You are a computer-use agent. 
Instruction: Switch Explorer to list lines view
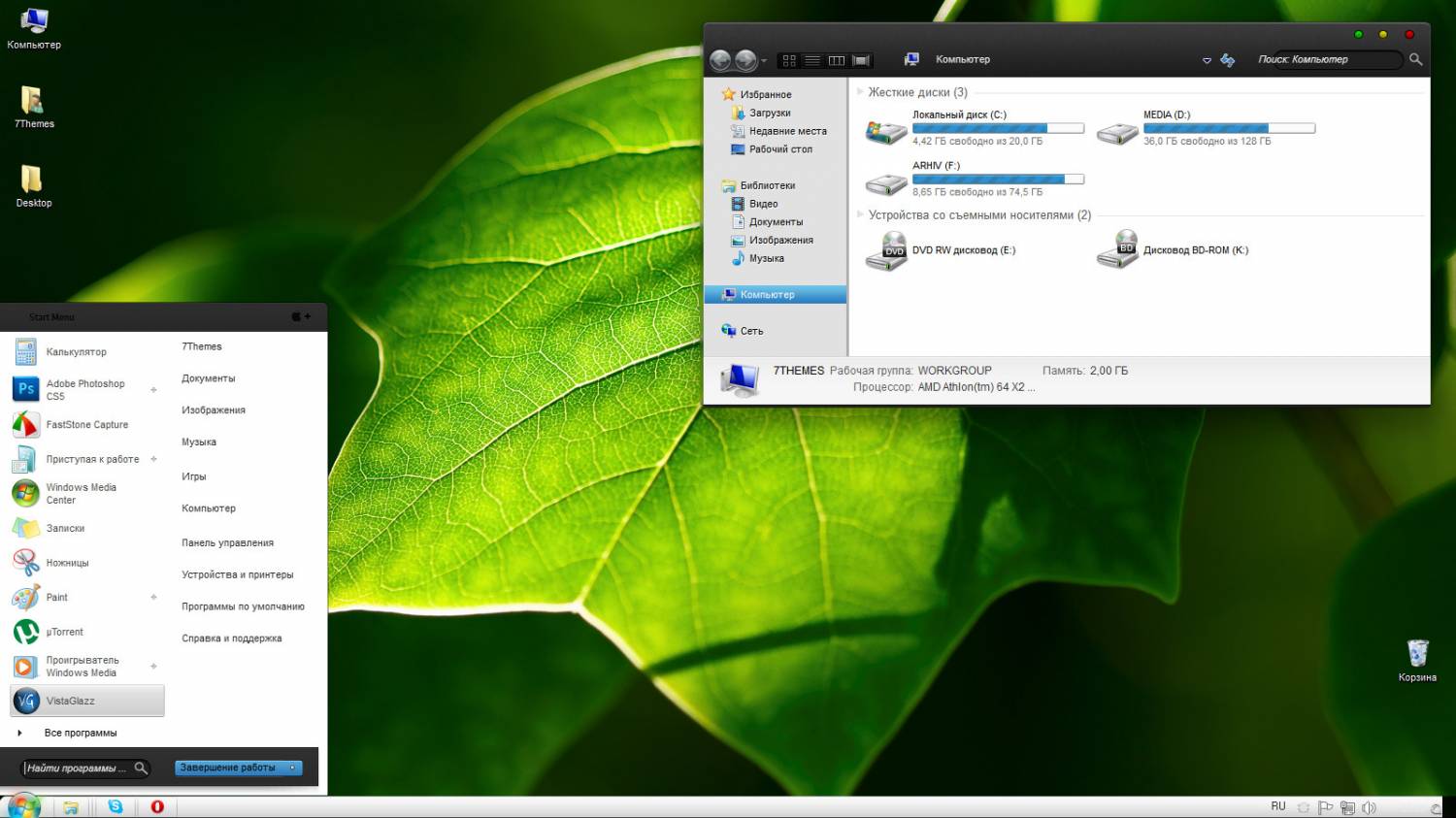(812, 60)
